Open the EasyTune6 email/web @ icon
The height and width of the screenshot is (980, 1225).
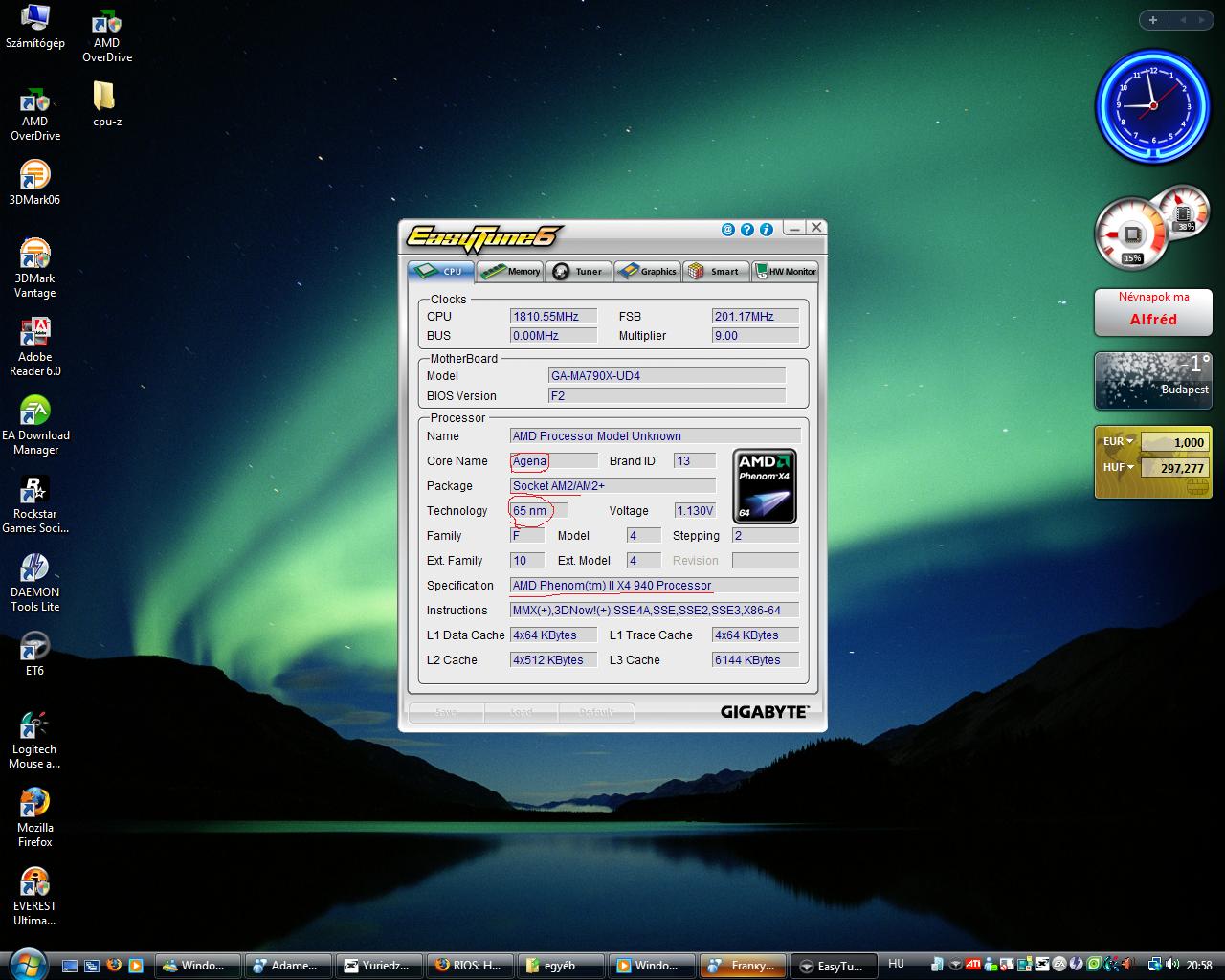pos(727,230)
